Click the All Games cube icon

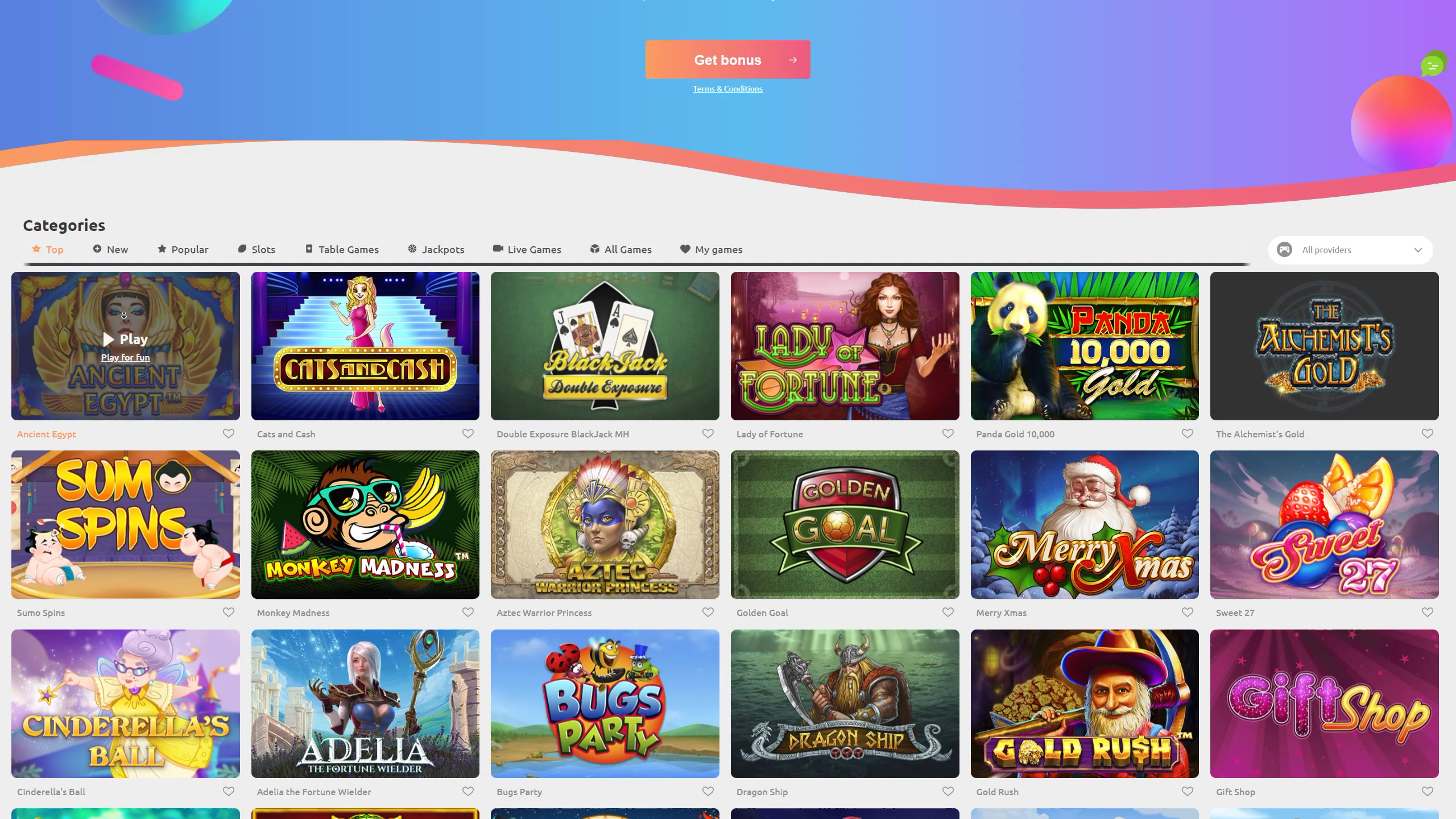[595, 249]
